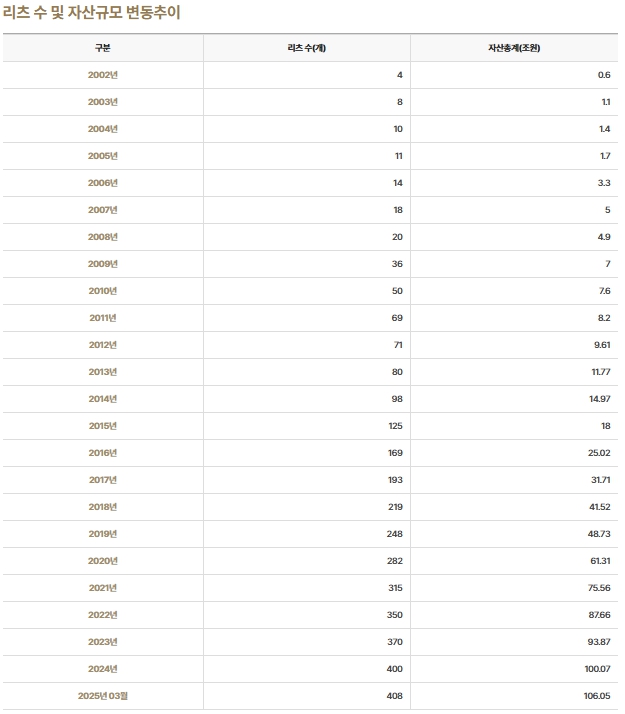
Task: Click the 2025년 03월 row label
Action: pyautogui.click(x=103, y=696)
